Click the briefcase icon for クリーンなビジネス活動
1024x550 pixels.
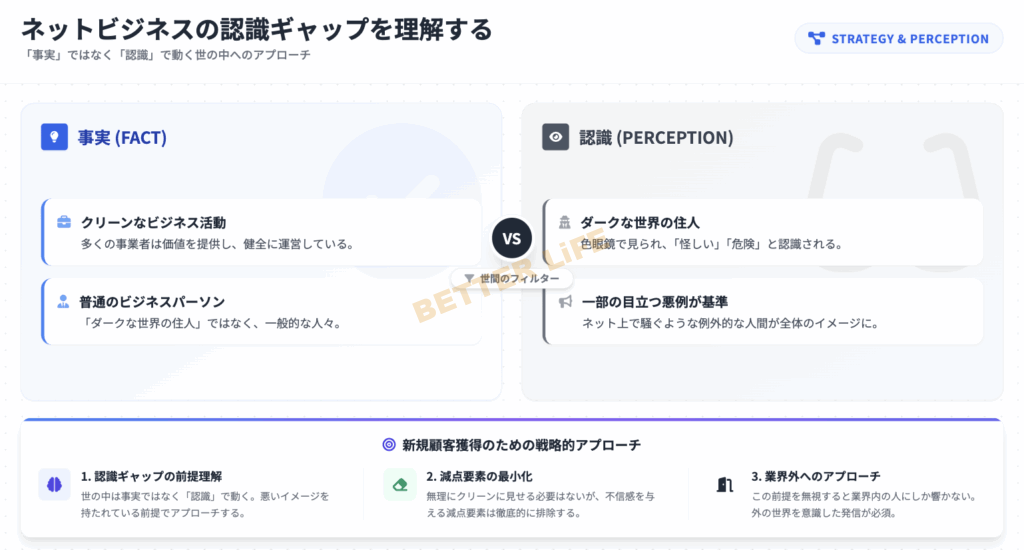click(x=64, y=222)
